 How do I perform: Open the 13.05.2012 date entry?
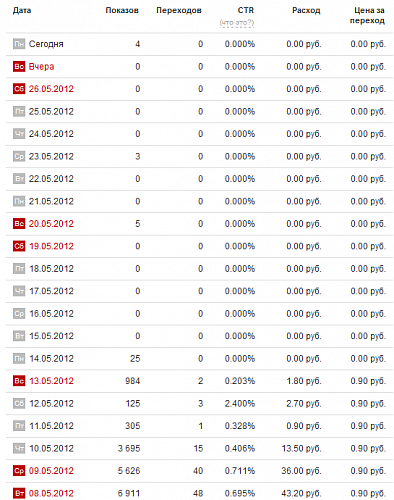click(x=51, y=381)
